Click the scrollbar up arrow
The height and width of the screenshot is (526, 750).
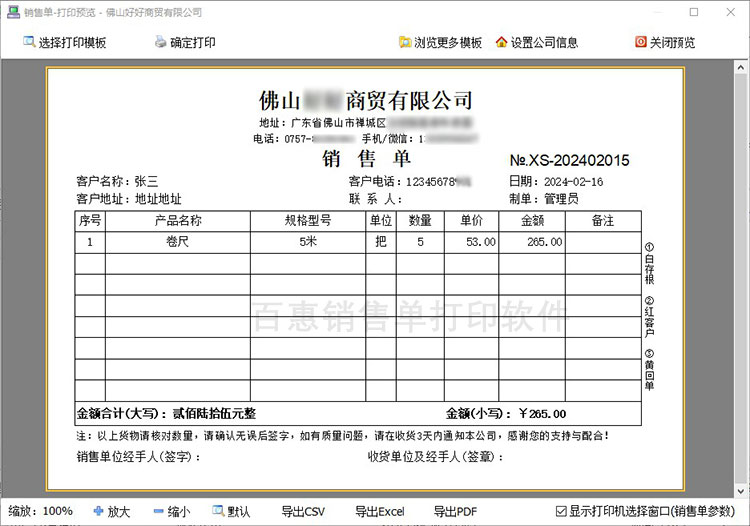coord(740,67)
